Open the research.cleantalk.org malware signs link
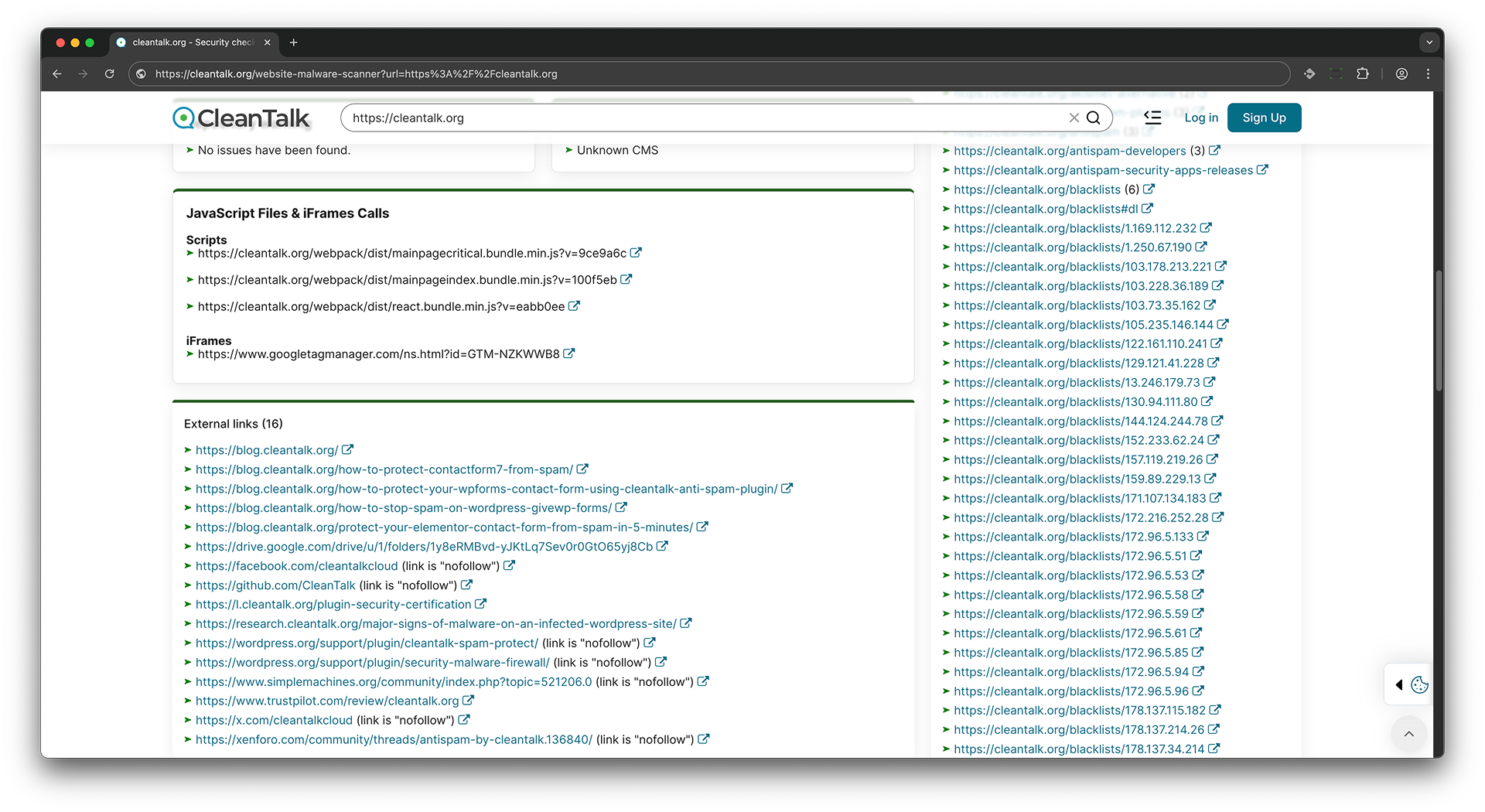The image size is (1485, 812). pyautogui.click(x=436, y=623)
